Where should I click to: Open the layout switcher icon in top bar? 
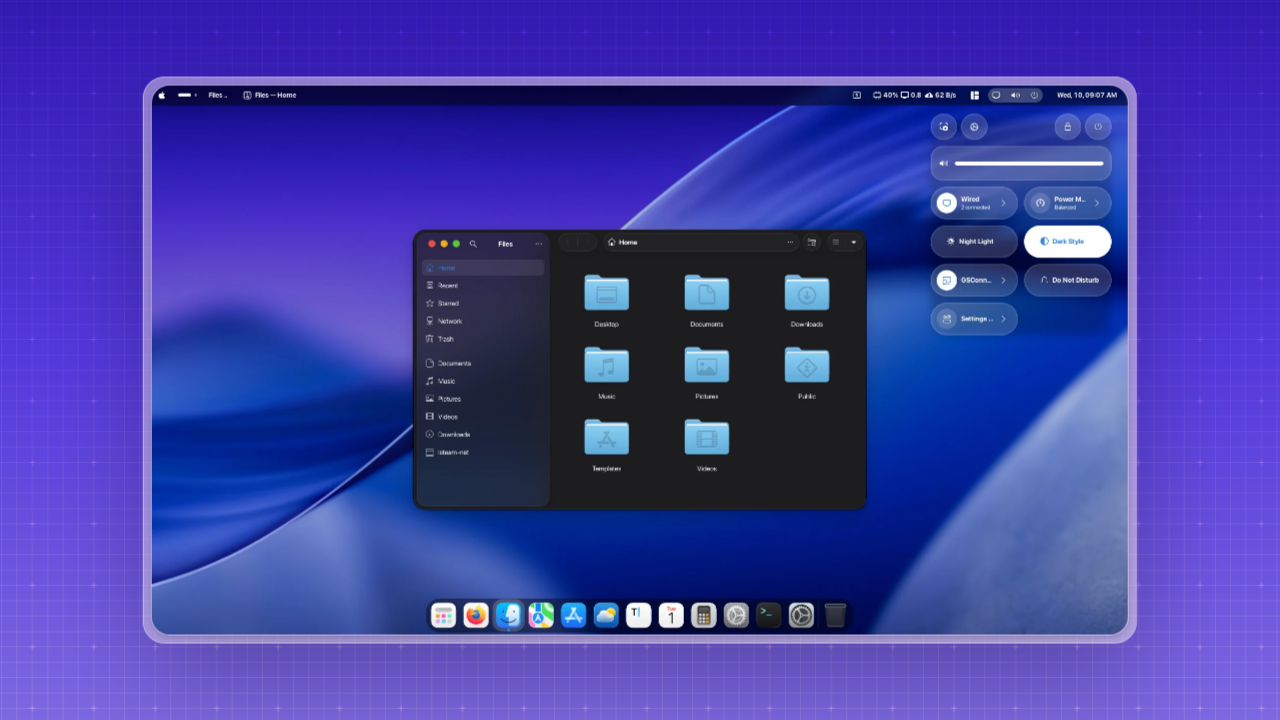(x=975, y=95)
